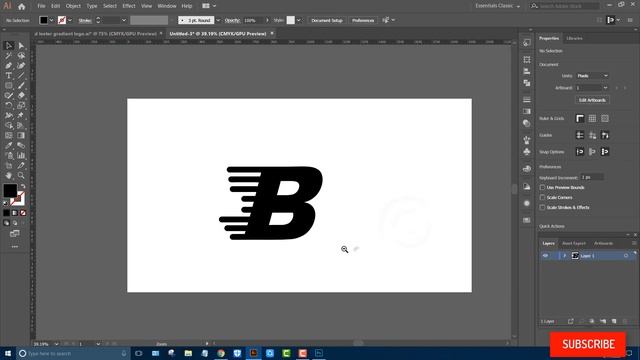Expand Layer 1 sublayers arrow

[564, 256]
